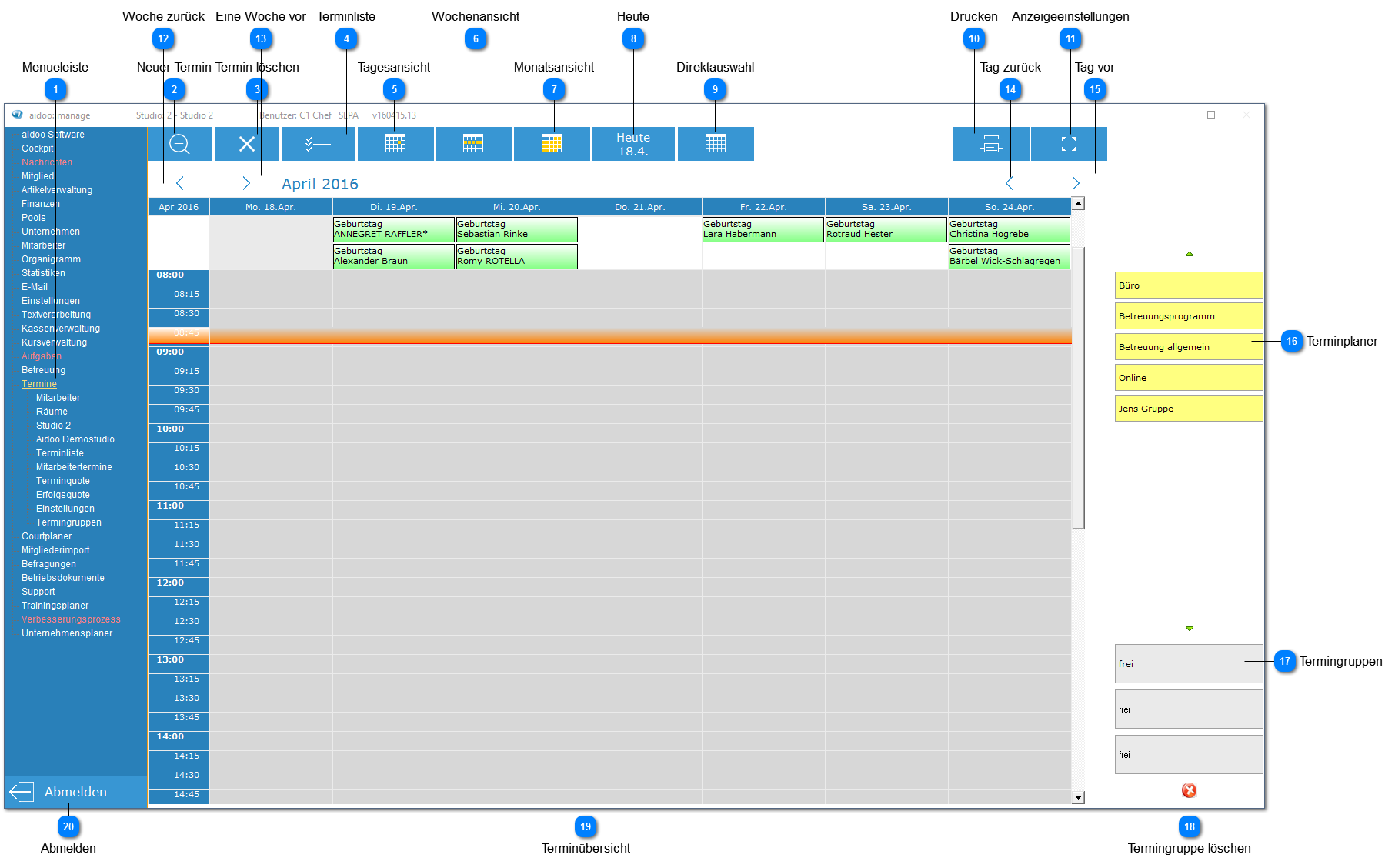
Task: Go one day back with left chevron
Action: point(1009,183)
